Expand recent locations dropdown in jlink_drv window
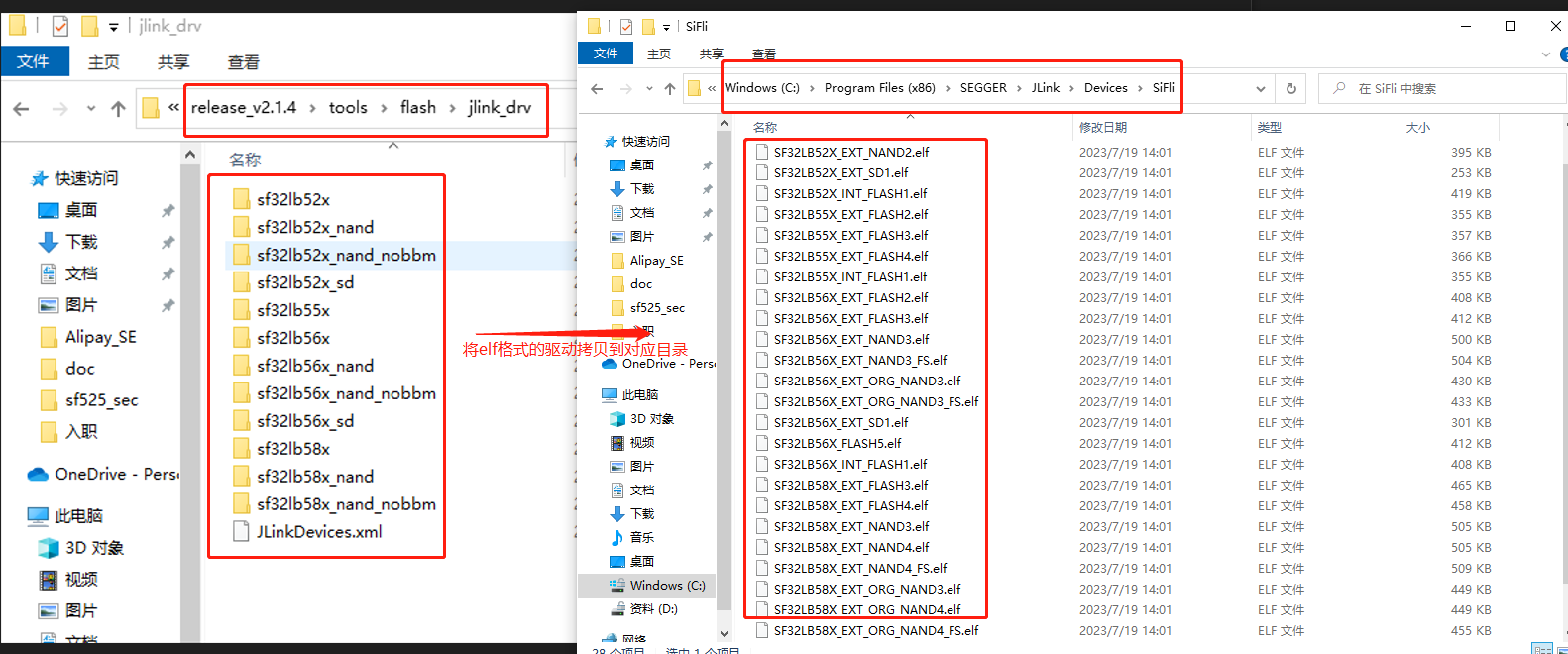Screen dimensions: 1568x654 (x=91, y=109)
